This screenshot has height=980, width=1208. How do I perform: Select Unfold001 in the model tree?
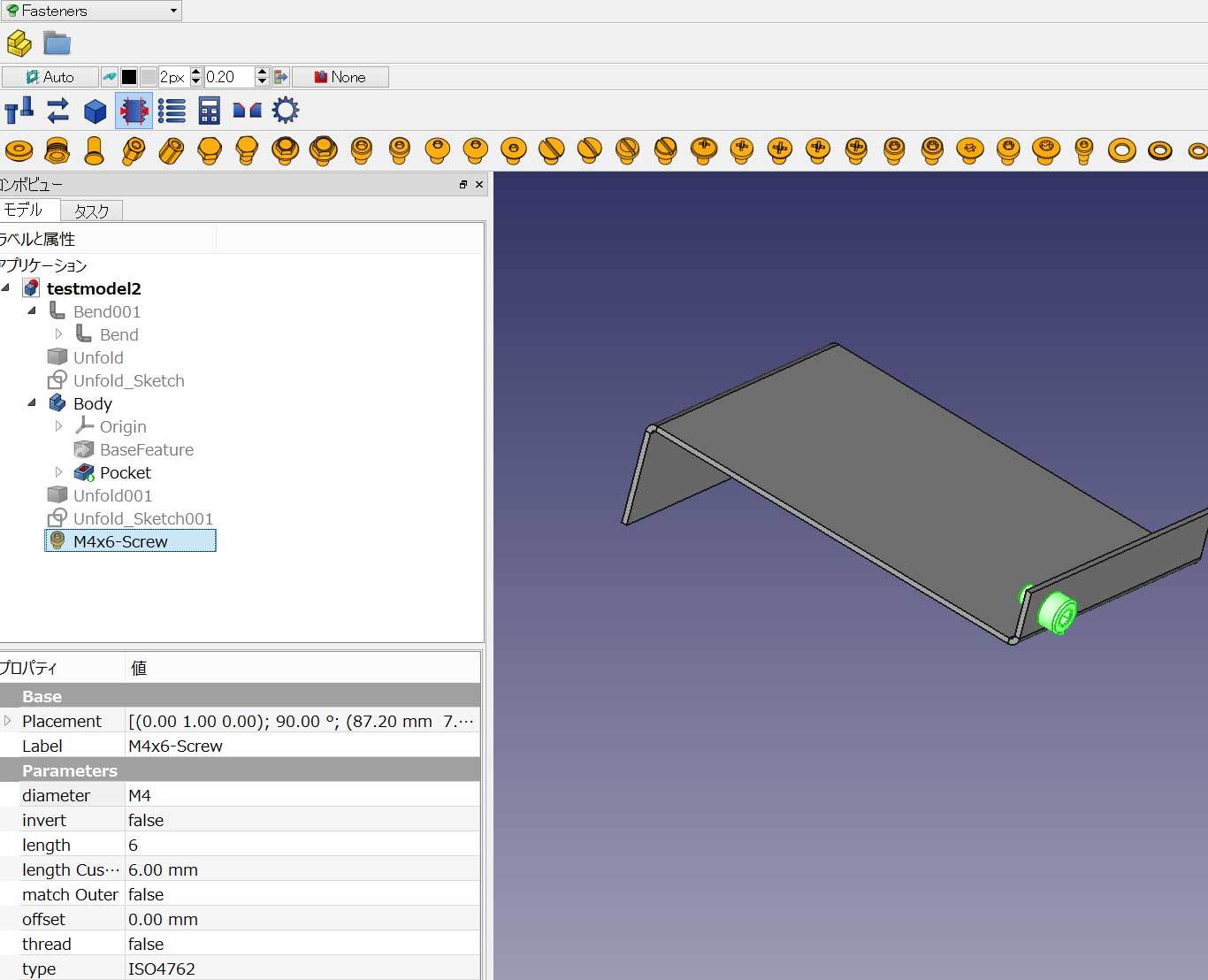pos(112,495)
